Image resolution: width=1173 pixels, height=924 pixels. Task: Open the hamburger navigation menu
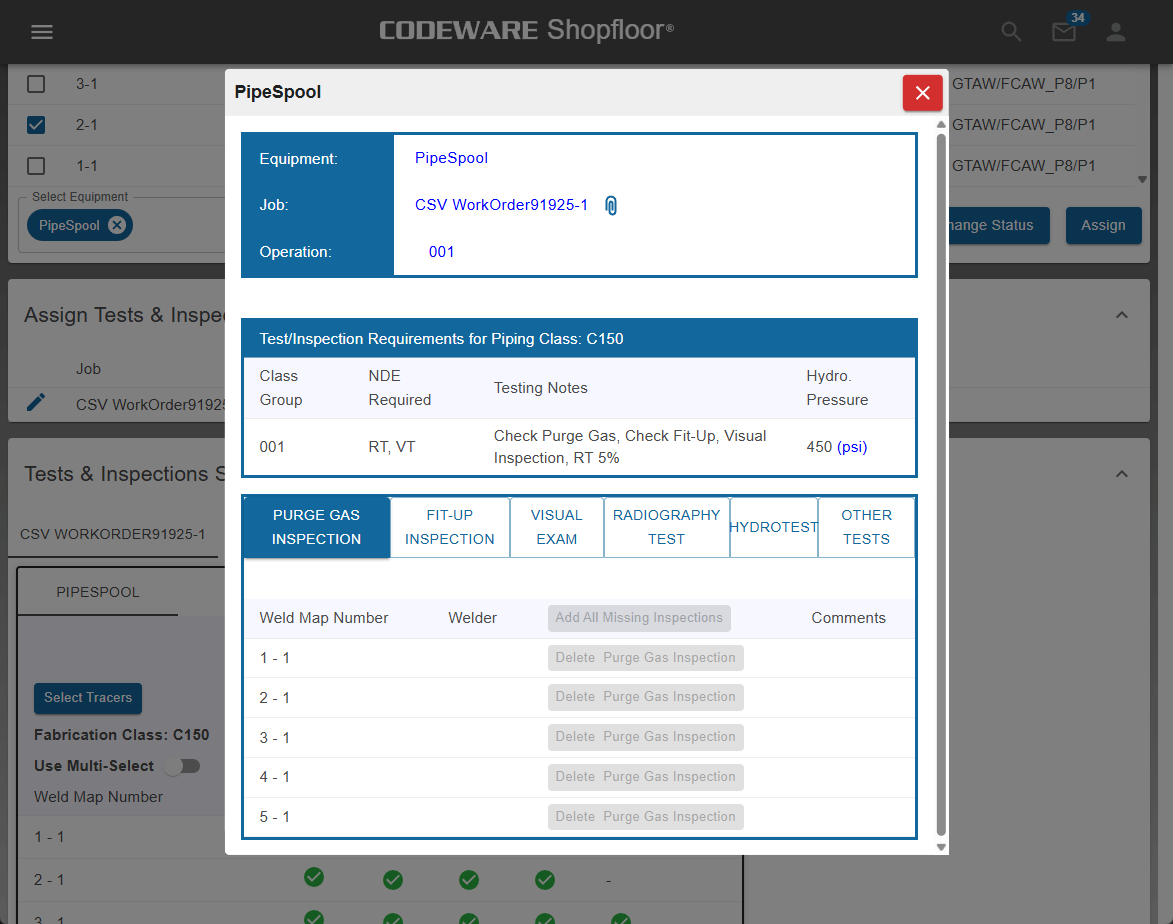(x=41, y=32)
